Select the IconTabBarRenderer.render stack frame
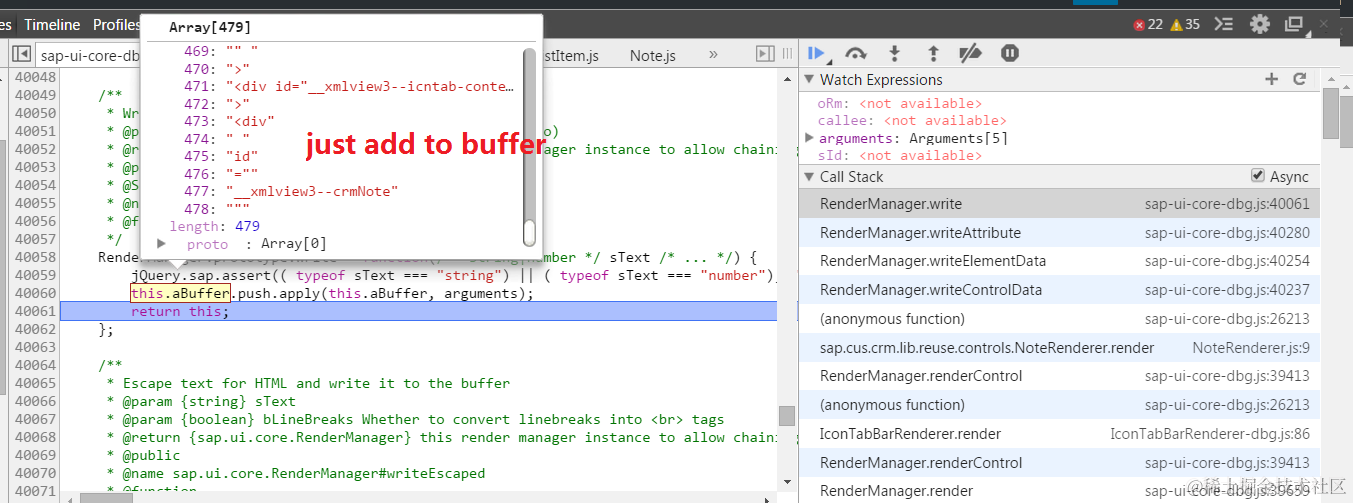This screenshot has height=503, width=1353. (x=1059, y=434)
